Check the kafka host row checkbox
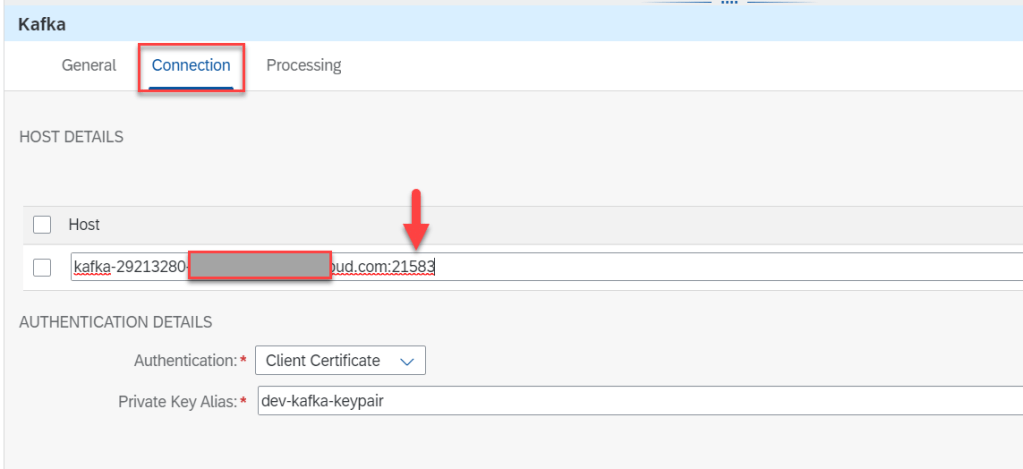Viewport: 1023px width, 469px height. coord(42,267)
